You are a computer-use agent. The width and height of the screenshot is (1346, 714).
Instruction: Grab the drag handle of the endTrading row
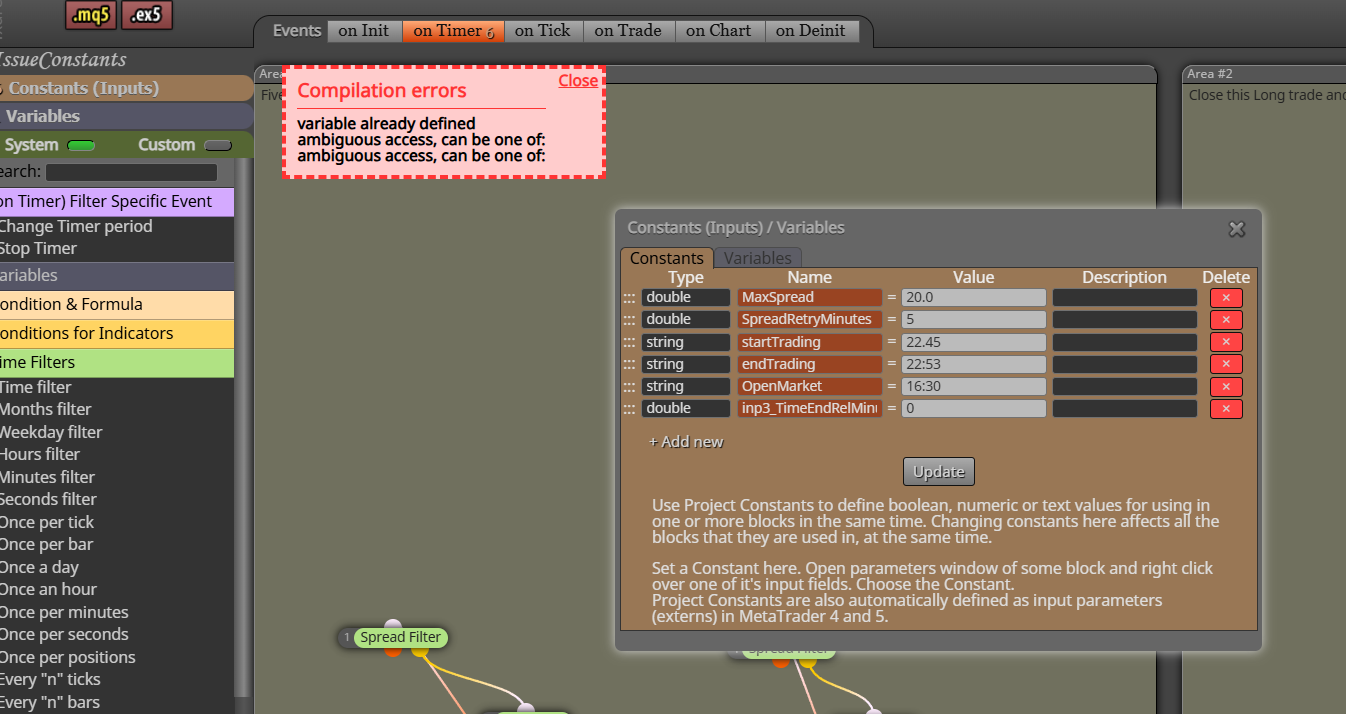(x=629, y=364)
